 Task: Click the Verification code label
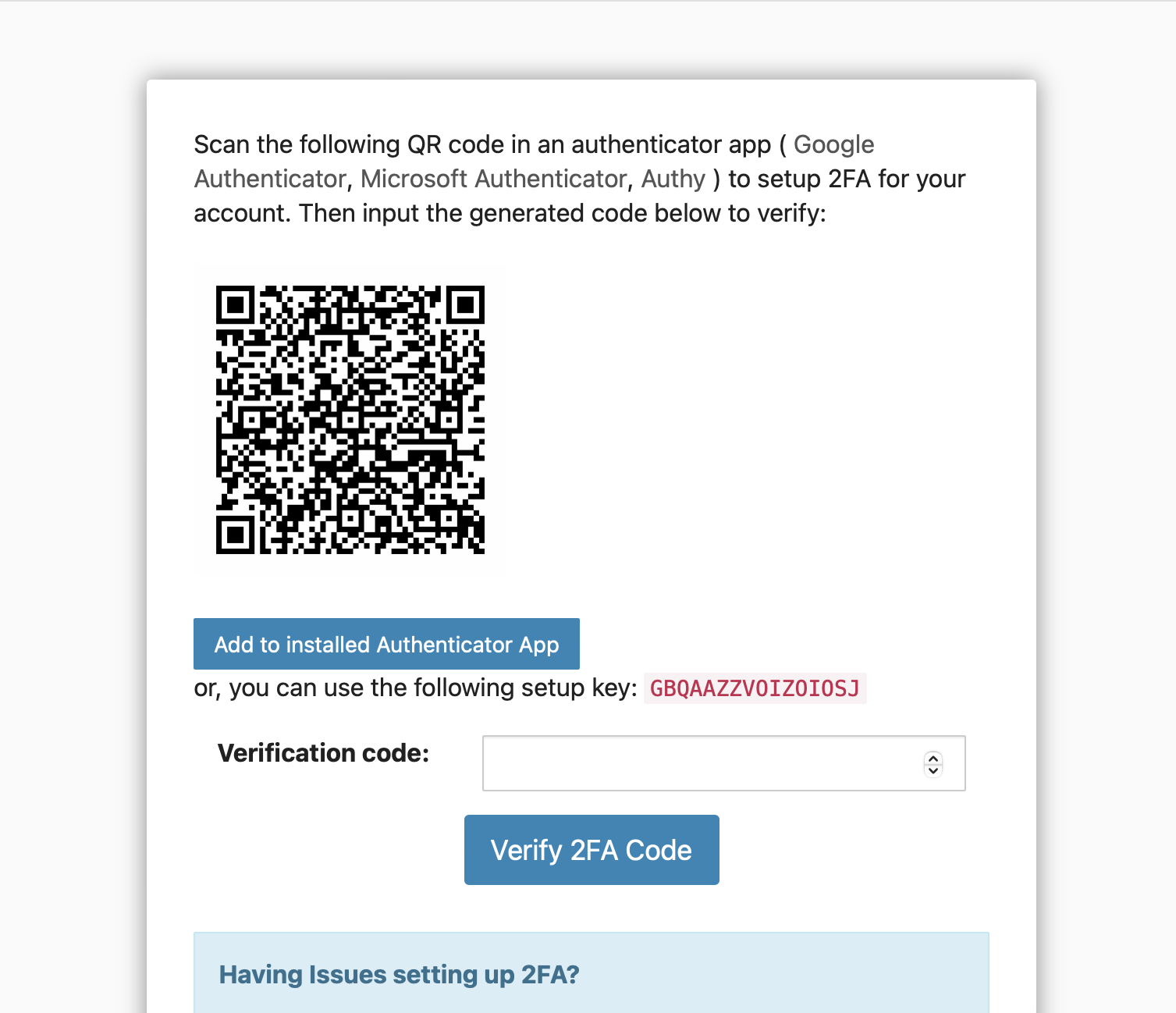323,753
